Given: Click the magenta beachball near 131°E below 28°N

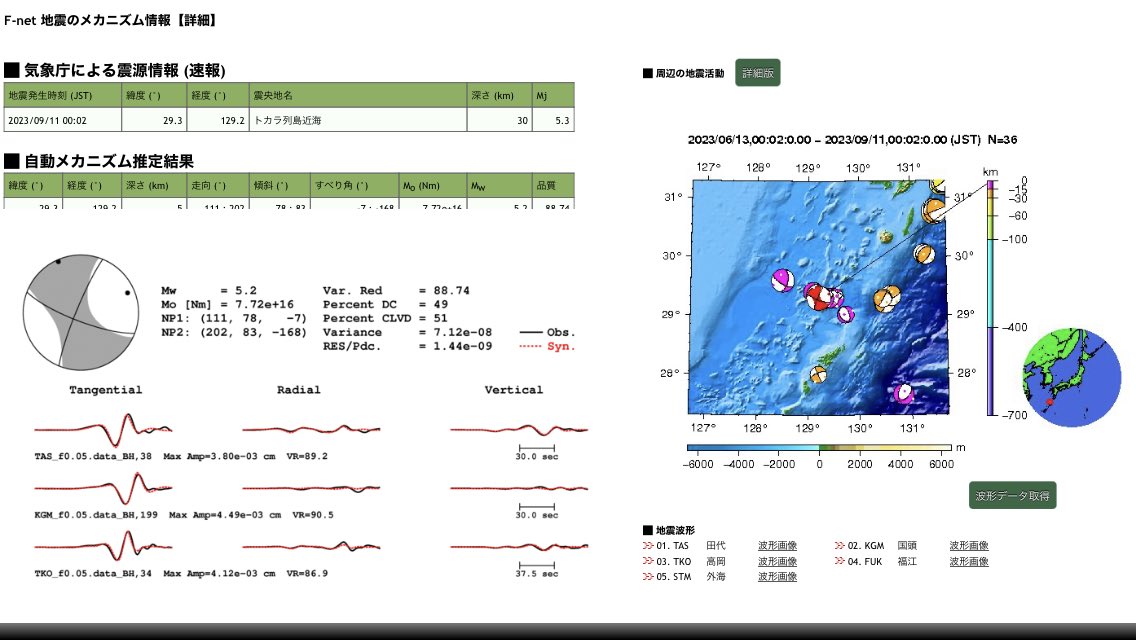Looking at the screenshot, I should coord(903,394).
